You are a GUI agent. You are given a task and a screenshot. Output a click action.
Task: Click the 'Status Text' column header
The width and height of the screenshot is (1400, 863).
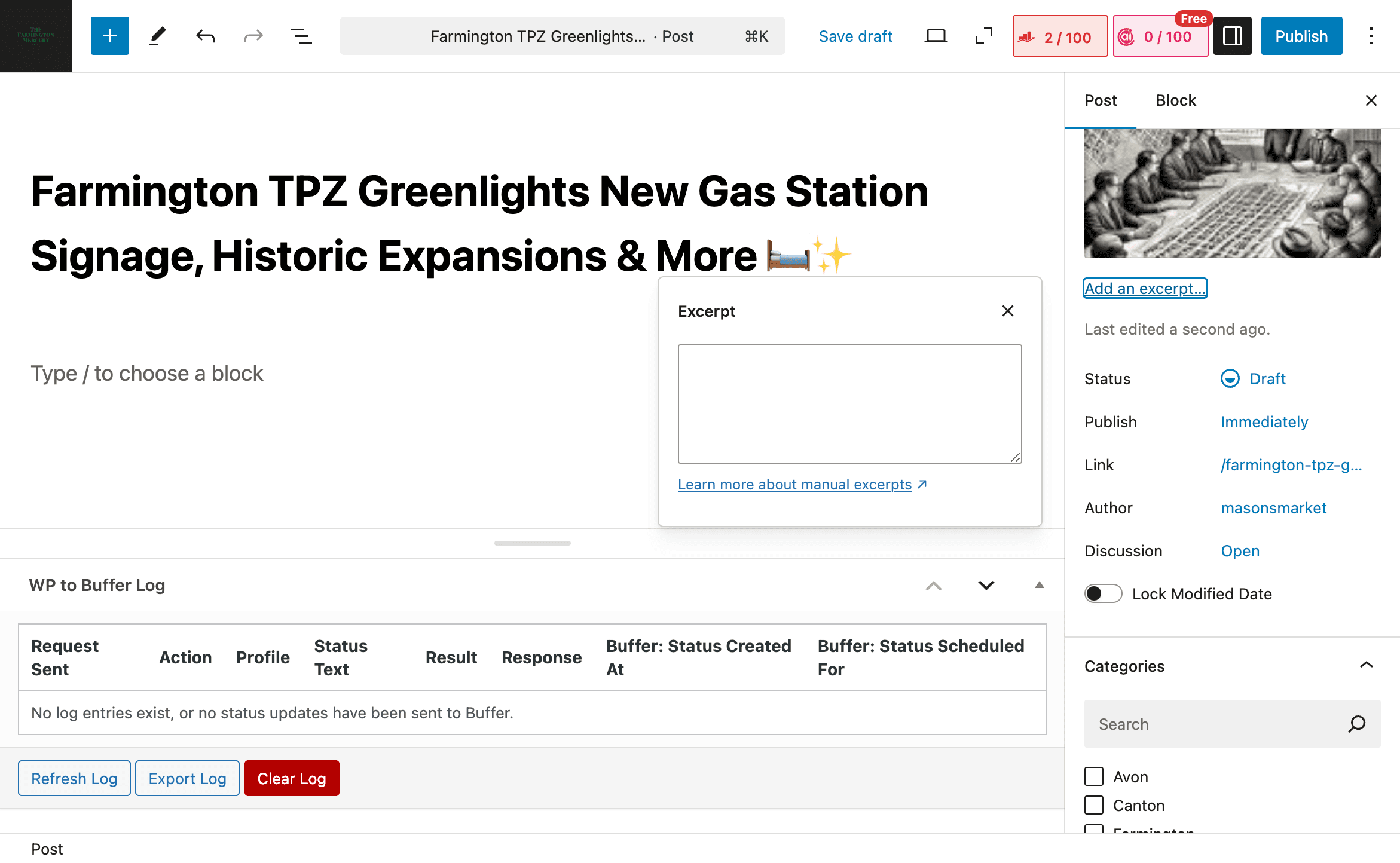coord(341,657)
